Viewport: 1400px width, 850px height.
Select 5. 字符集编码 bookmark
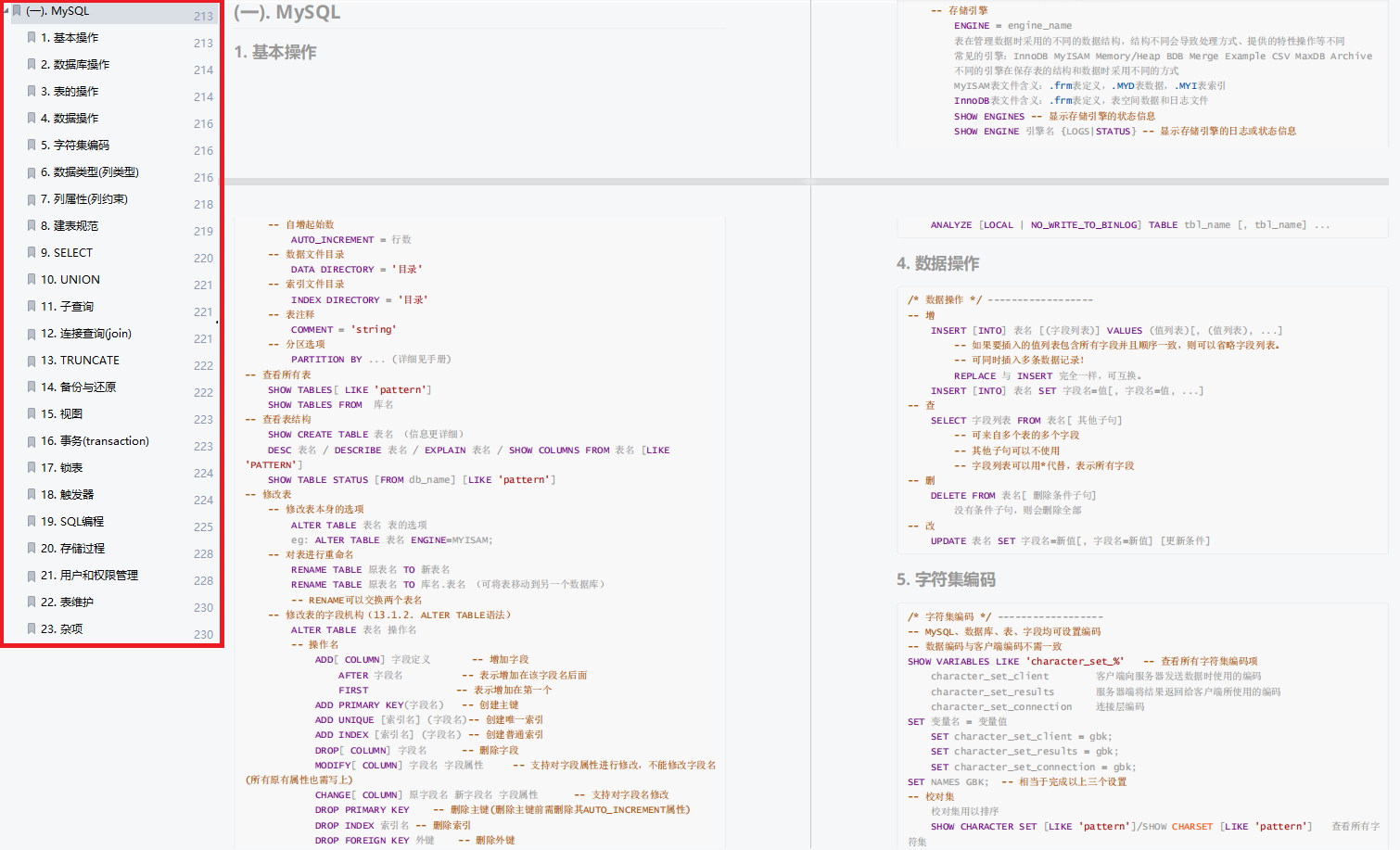point(75,146)
